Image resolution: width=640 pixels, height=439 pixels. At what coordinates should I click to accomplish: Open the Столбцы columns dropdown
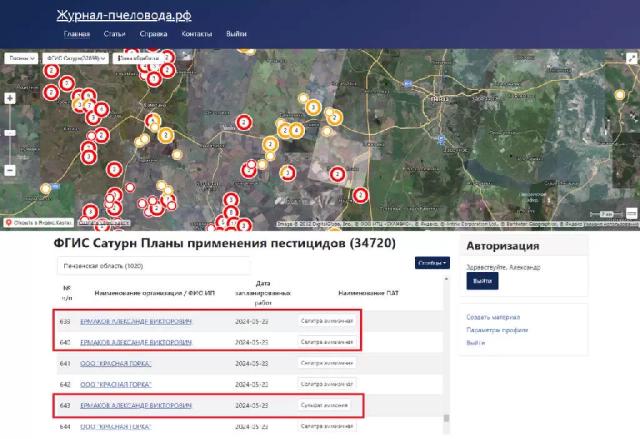point(432,263)
